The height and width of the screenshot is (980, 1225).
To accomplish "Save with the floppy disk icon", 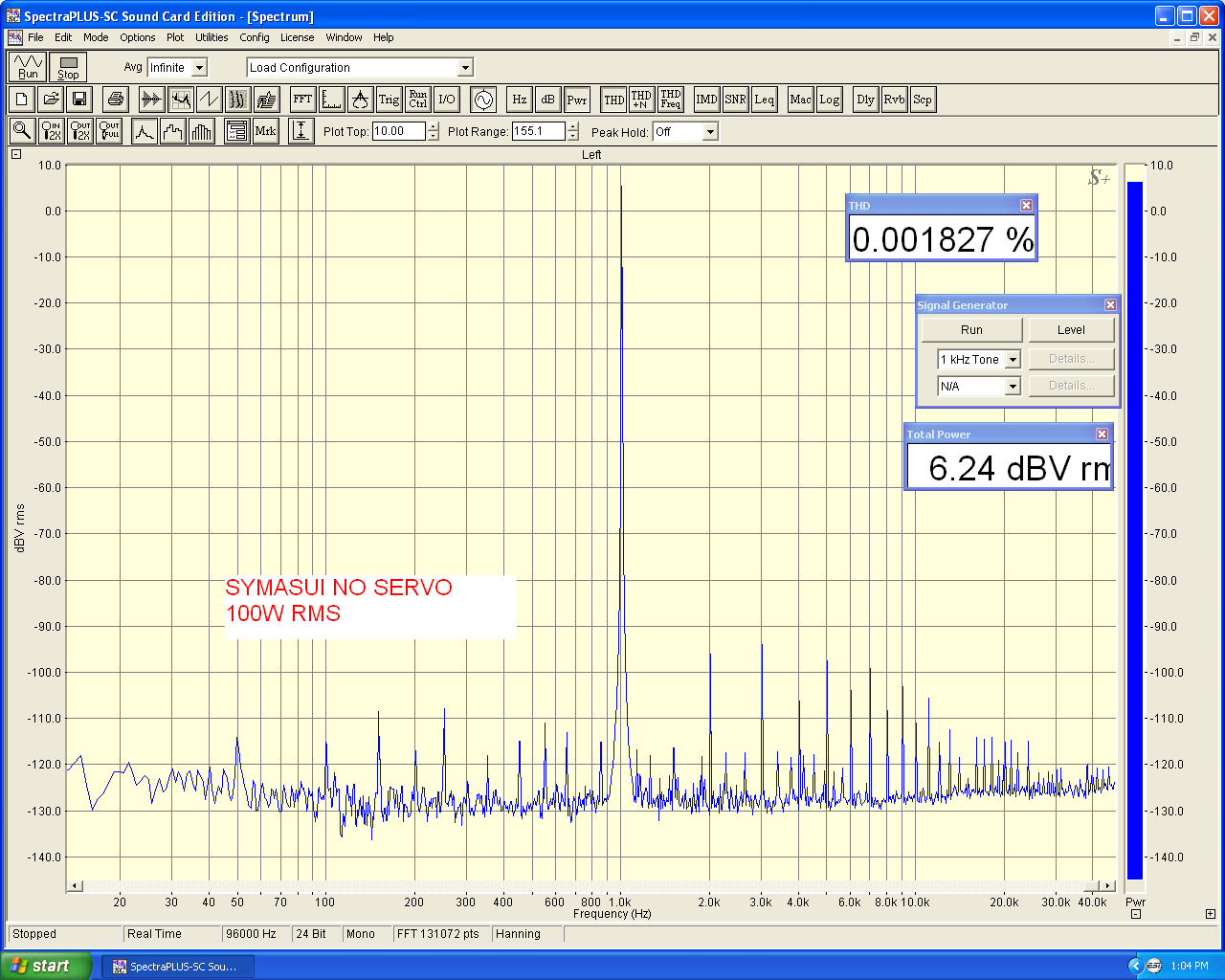I will click(79, 99).
